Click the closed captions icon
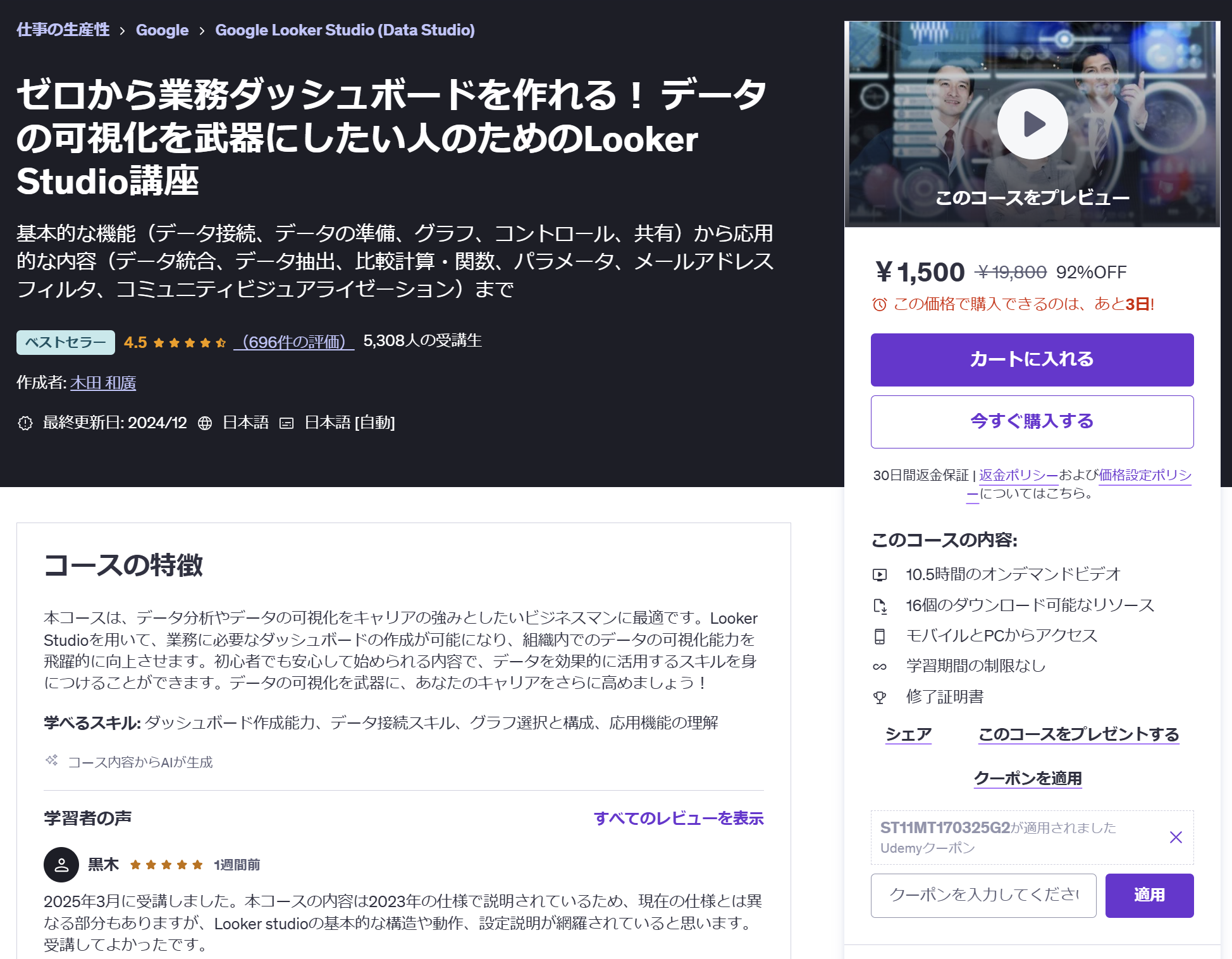The height and width of the screenshot is (959, 1232). [286, 423]
